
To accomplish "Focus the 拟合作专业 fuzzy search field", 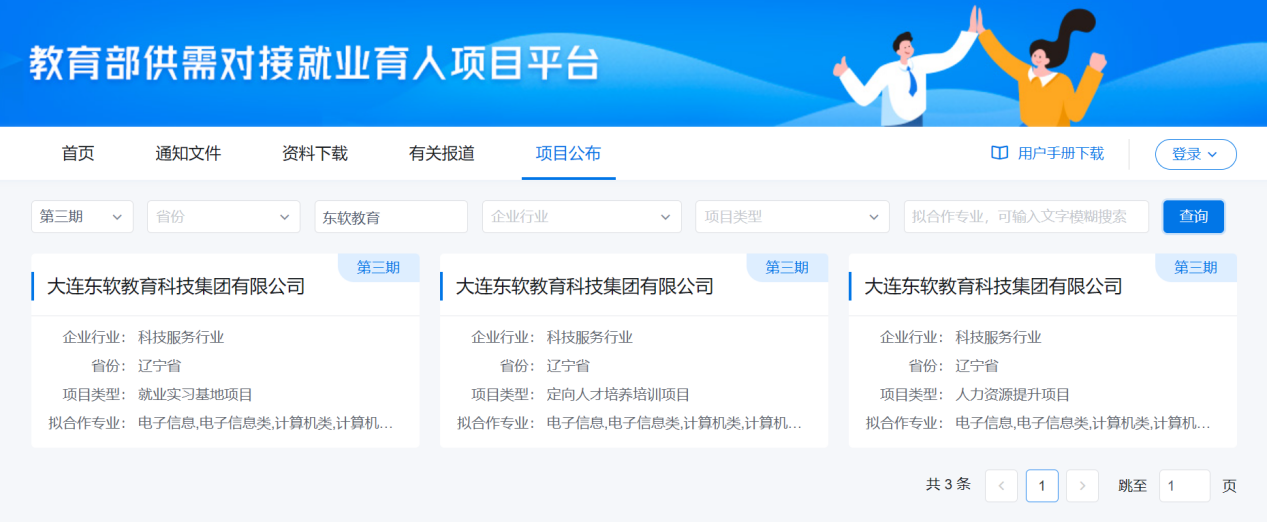I will click(x=1025, y=217).
